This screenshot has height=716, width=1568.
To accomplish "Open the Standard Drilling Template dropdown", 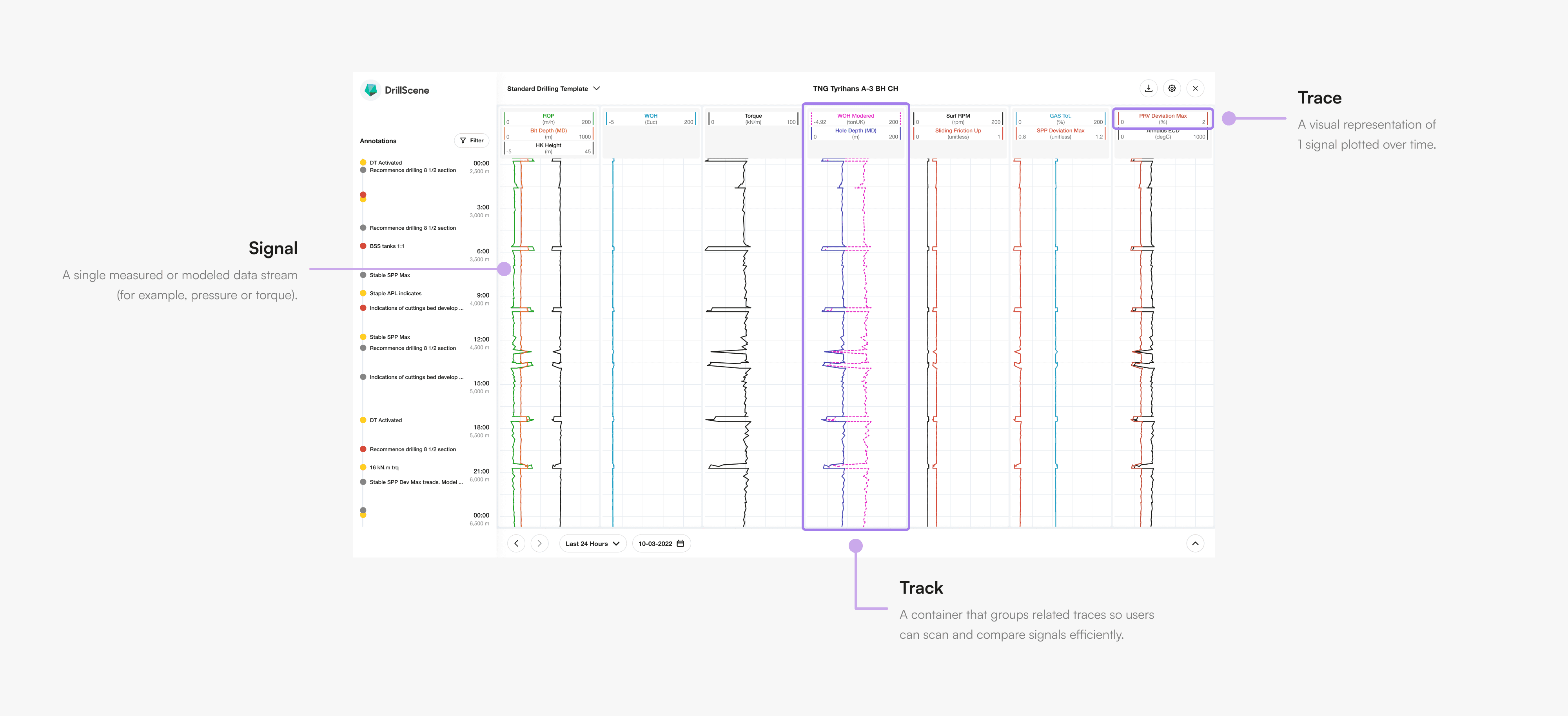I will 553,88.
